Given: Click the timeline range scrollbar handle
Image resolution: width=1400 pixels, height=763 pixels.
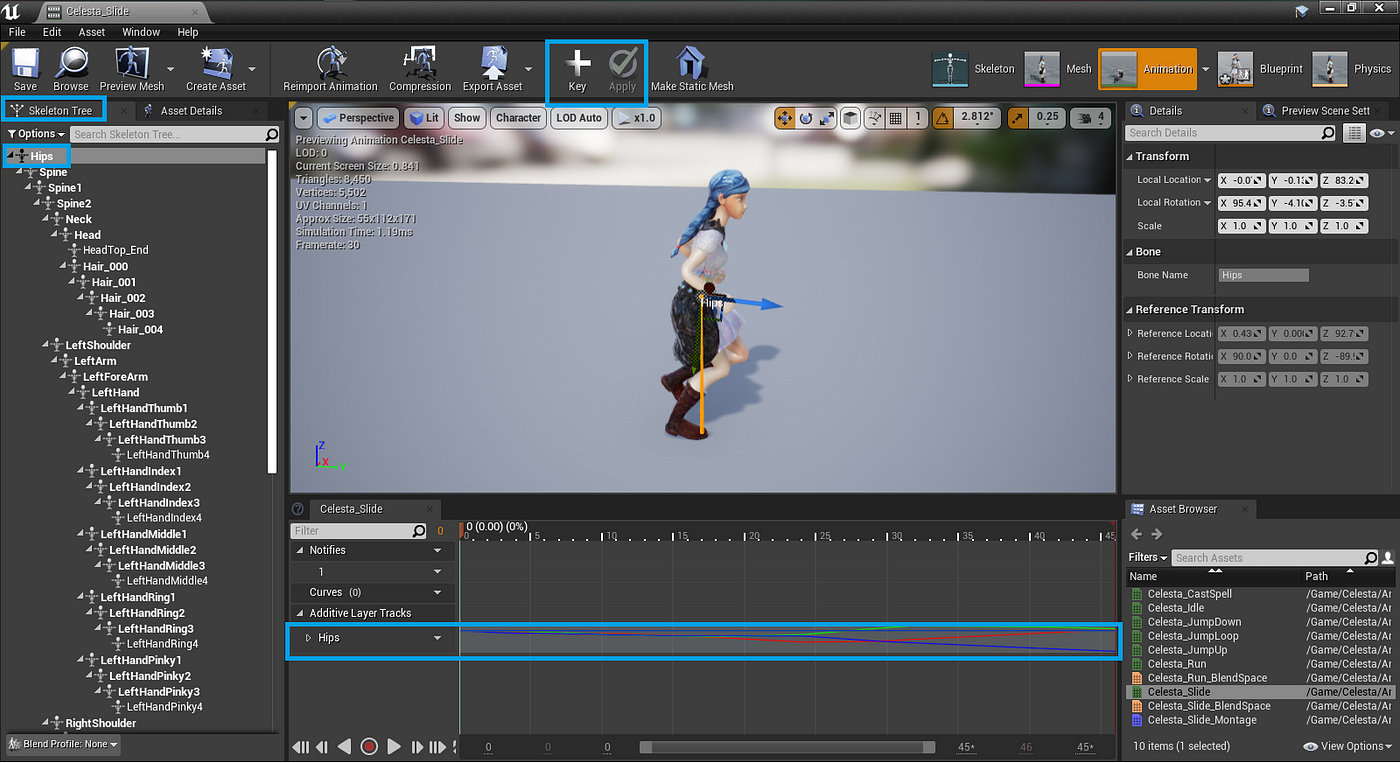Looking at the screenshot, I should coord(787,747).
